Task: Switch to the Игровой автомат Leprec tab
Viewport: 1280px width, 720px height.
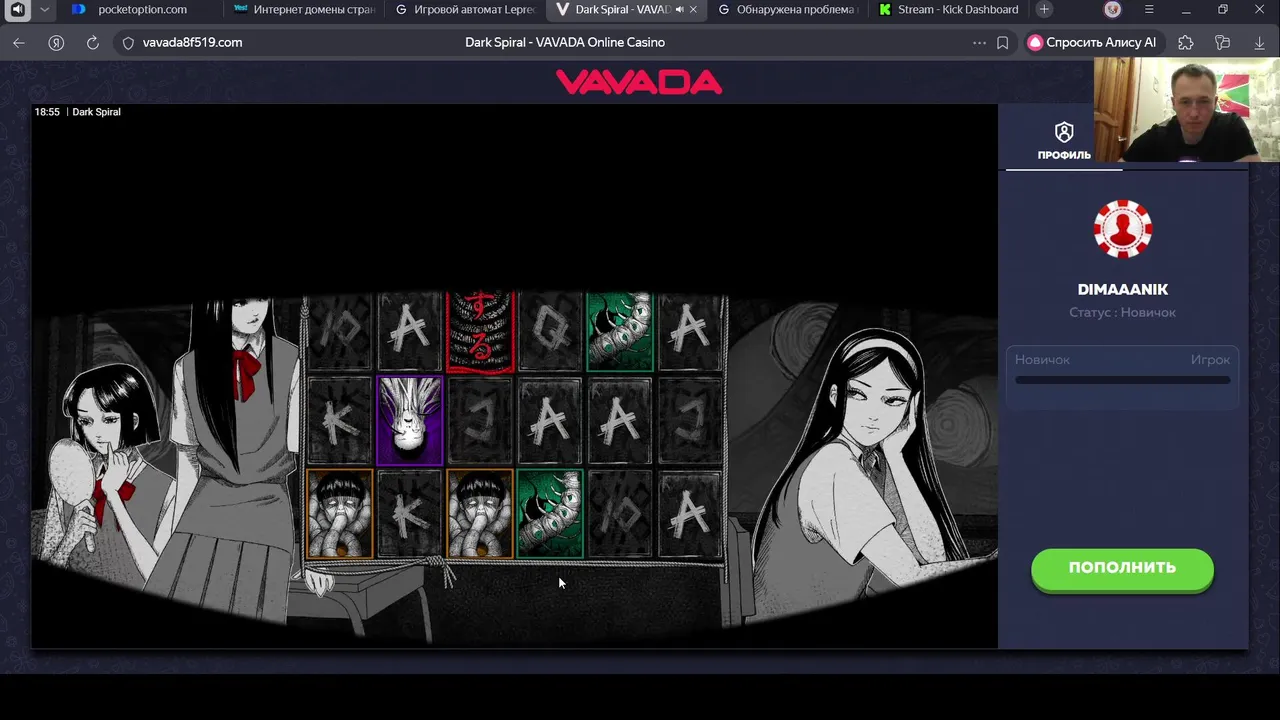Action: click(465, 9)
